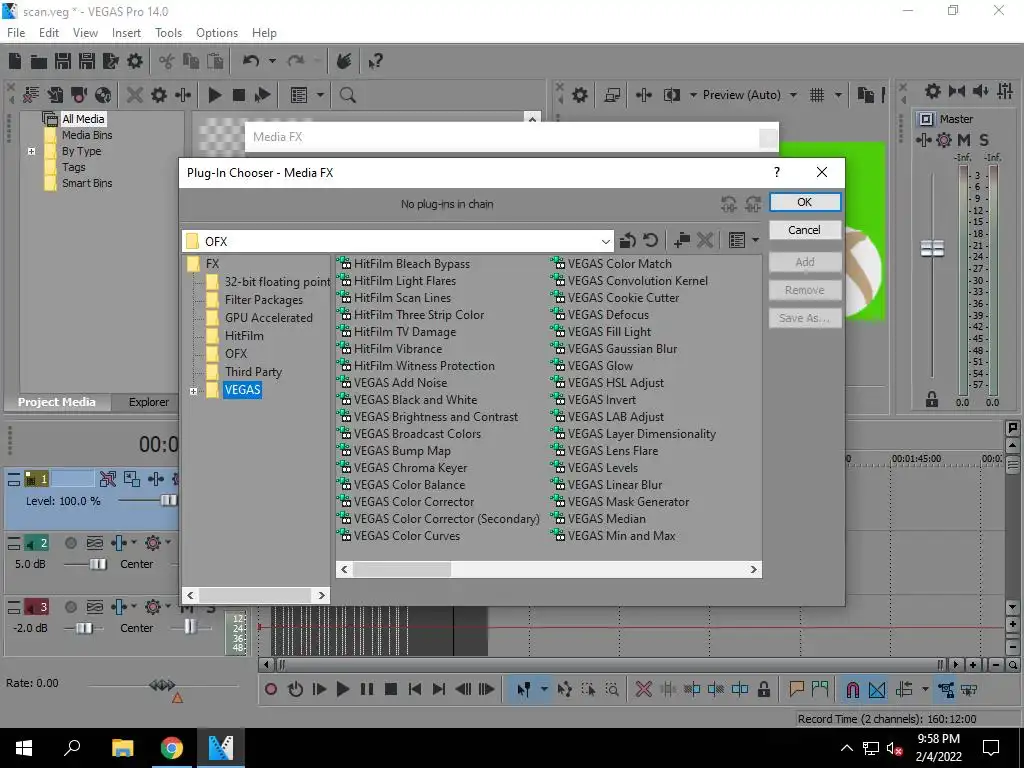
Task: Toggle the Master fader lock icon
Action: point(932,400)
